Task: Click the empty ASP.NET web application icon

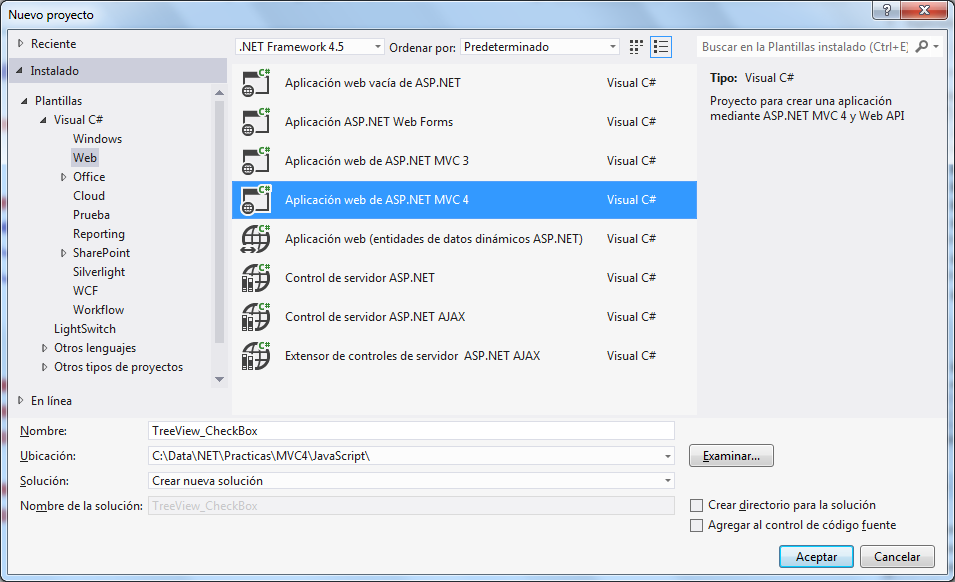Action: 256,83
